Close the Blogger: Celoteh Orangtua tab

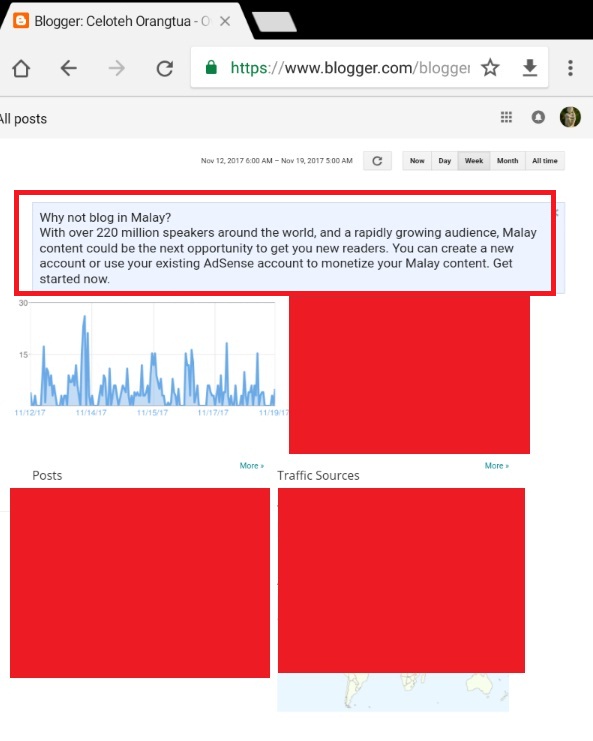pos(225,21)
